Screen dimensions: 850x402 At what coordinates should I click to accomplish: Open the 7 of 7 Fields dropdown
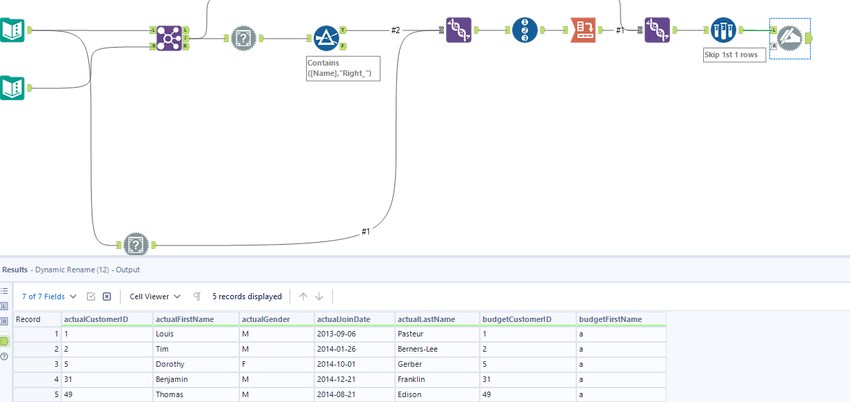(49, 296)
